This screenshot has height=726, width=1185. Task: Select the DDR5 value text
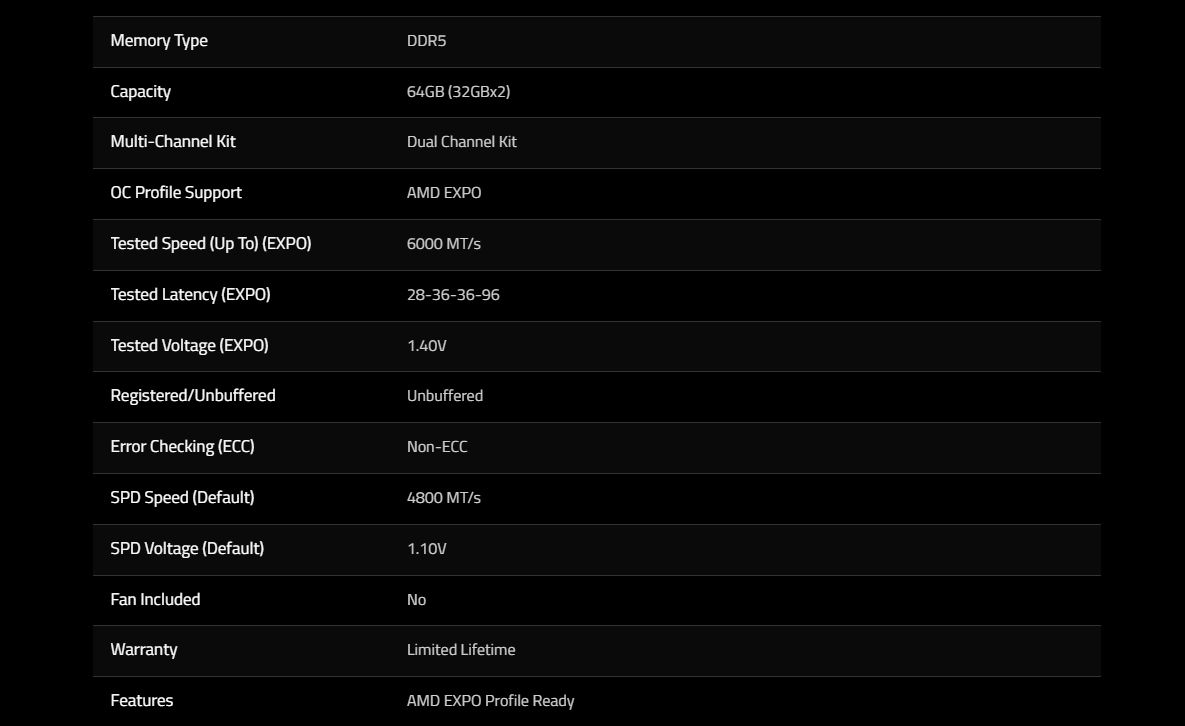(x=426, y=41)
